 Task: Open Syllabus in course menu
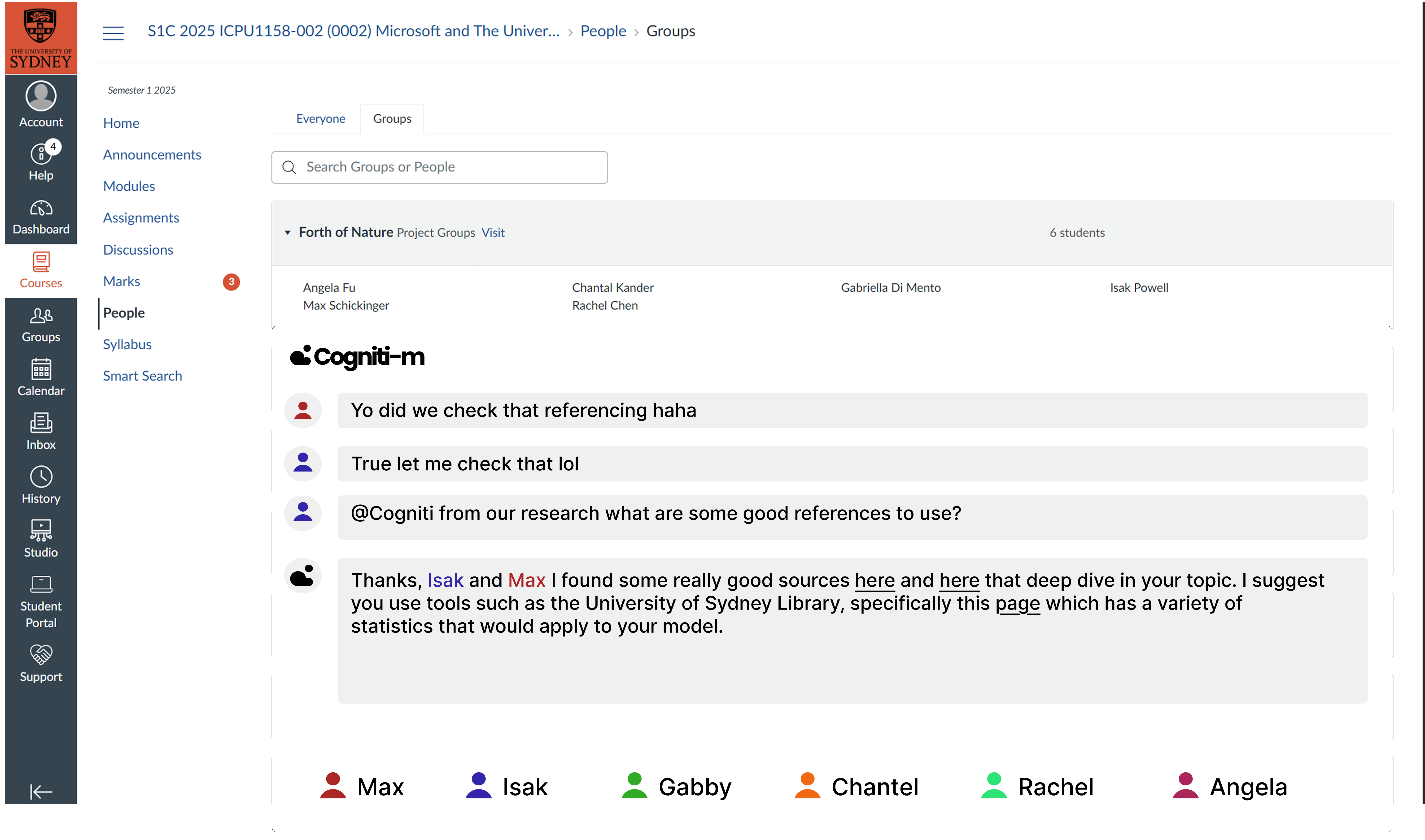127,344
